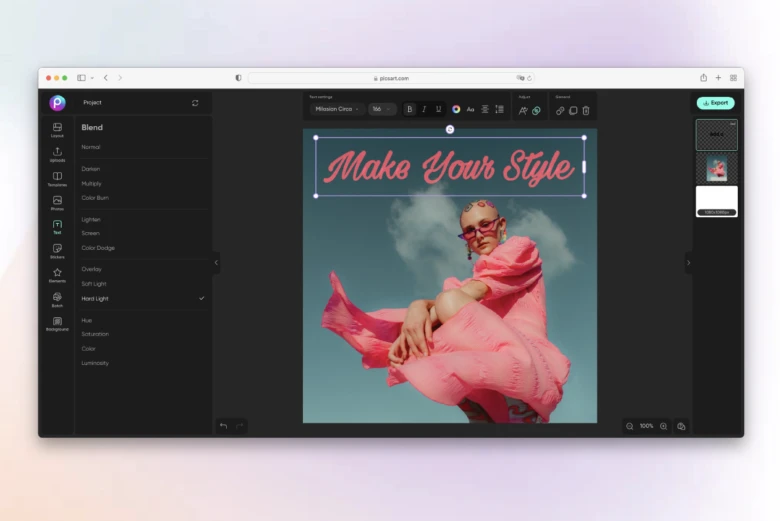
Task: Collapse the left Blend panel
Action: 216,262
